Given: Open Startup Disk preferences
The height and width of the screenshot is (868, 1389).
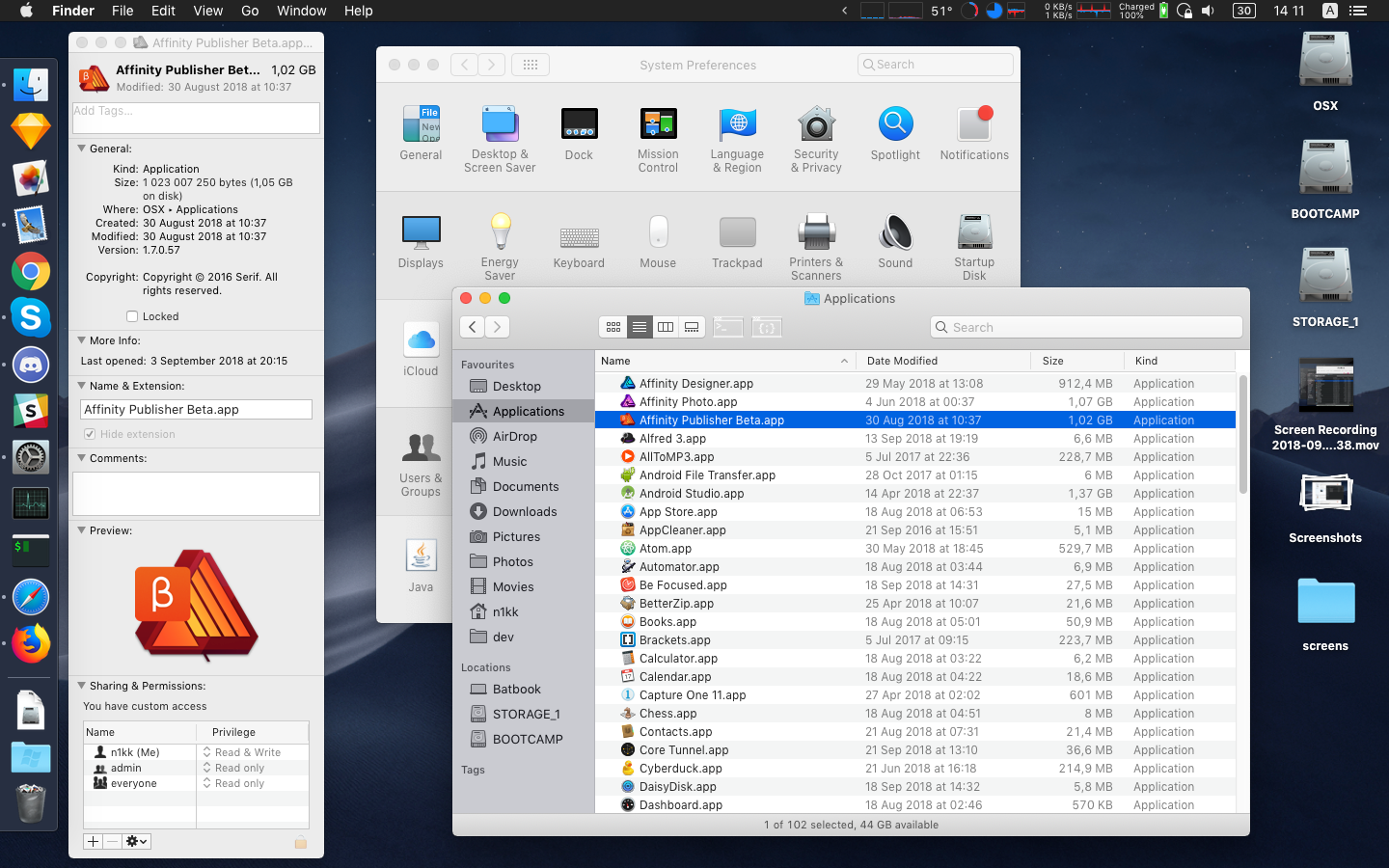Looking at the screenshot, I should click(x=974, y=248).
